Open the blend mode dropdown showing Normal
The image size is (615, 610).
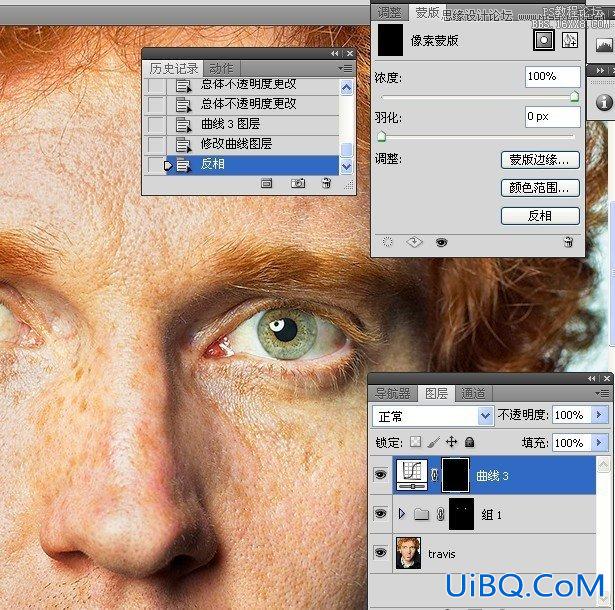(433, 416)
